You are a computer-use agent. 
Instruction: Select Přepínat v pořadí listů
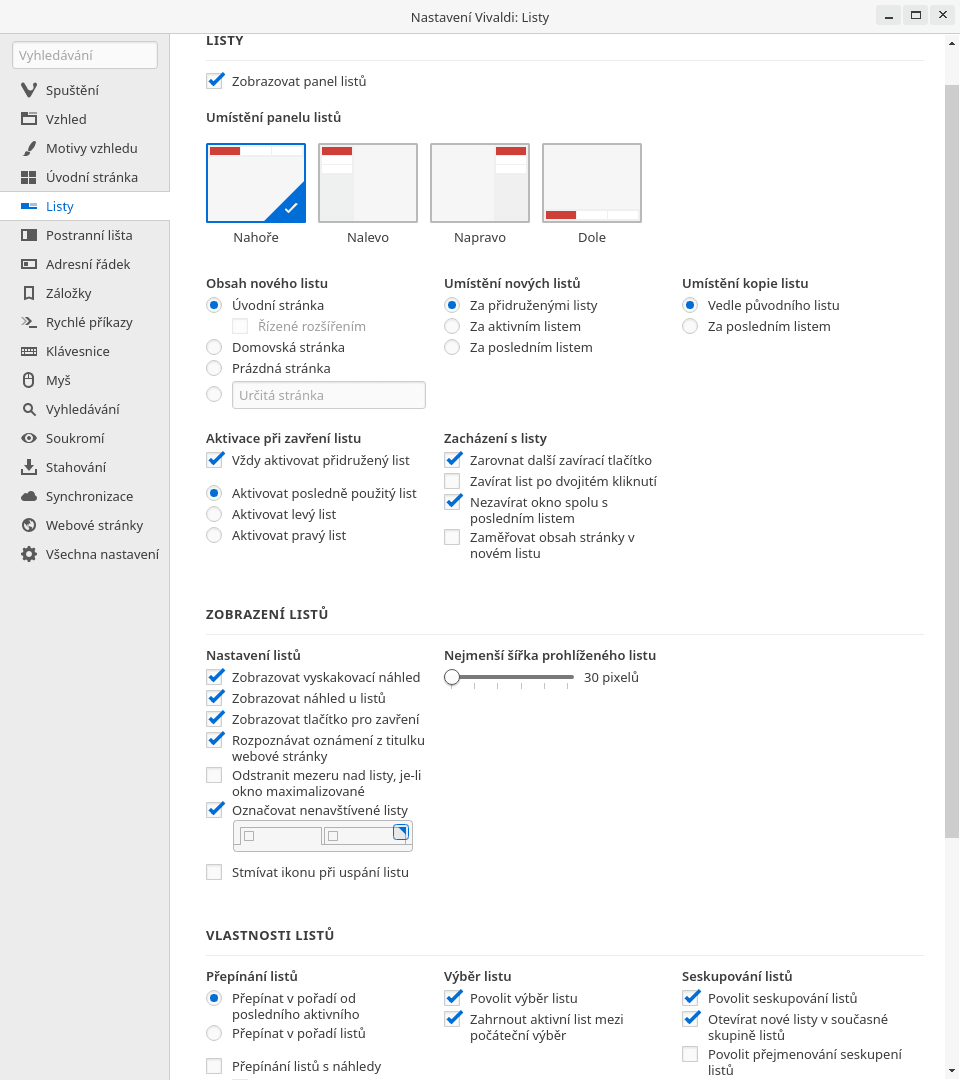214,1033
